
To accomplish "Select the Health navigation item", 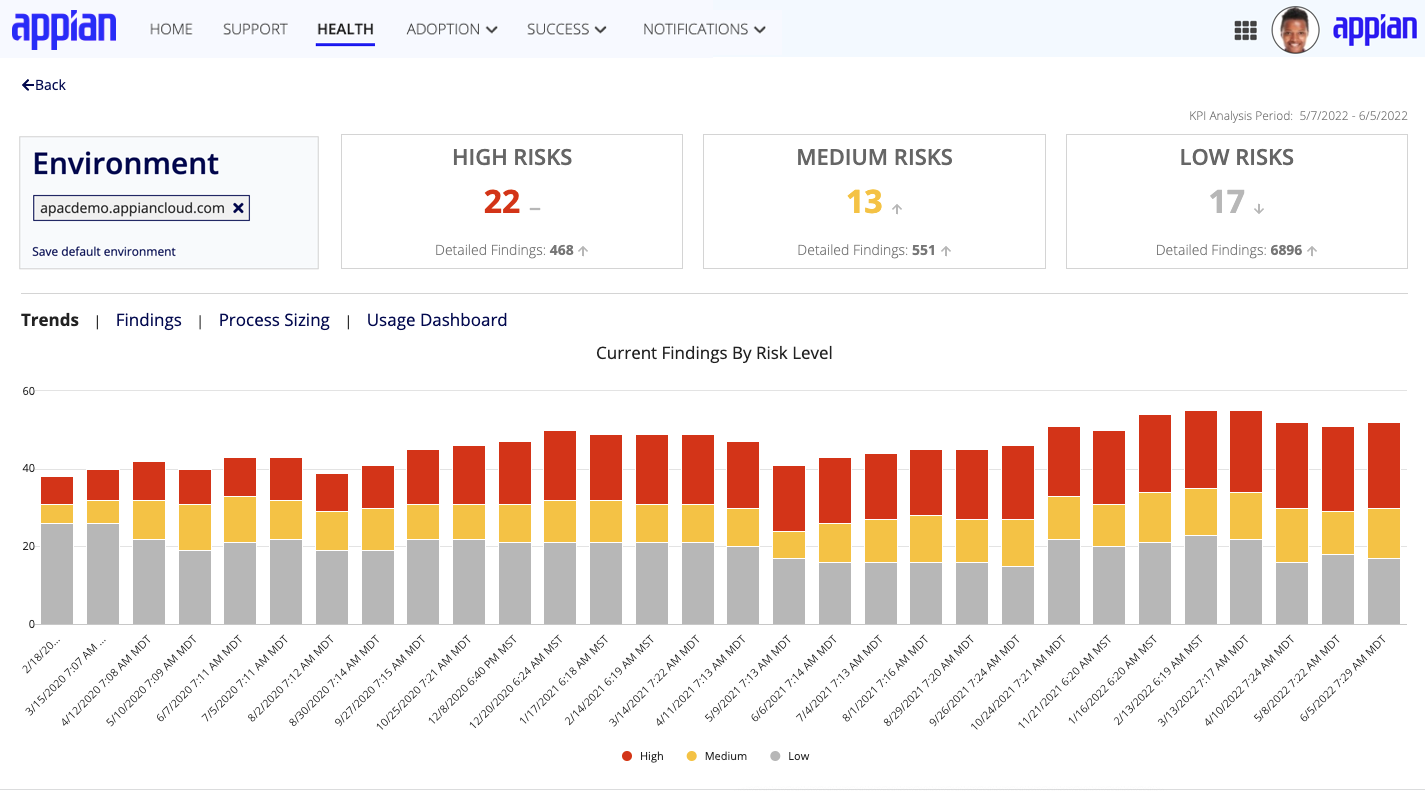I will pyautogui.click(x=345, y=29).
